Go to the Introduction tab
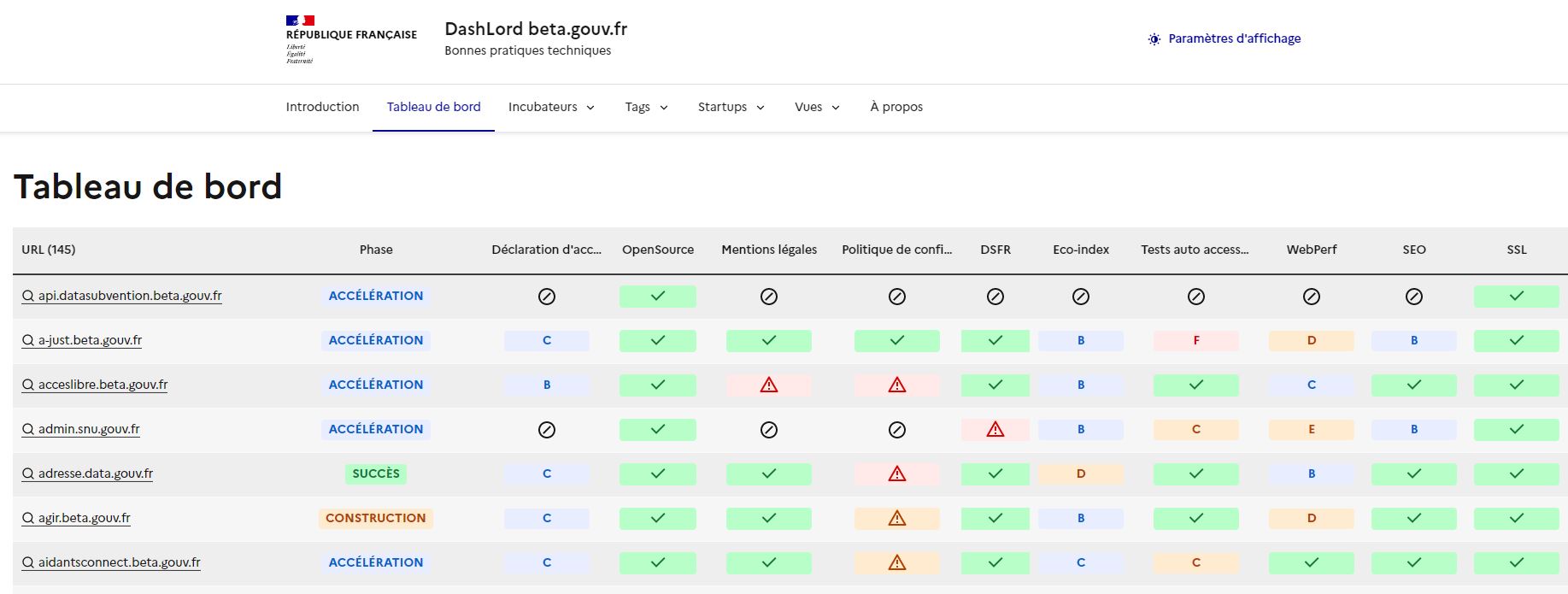 click(x=322, y=108)
